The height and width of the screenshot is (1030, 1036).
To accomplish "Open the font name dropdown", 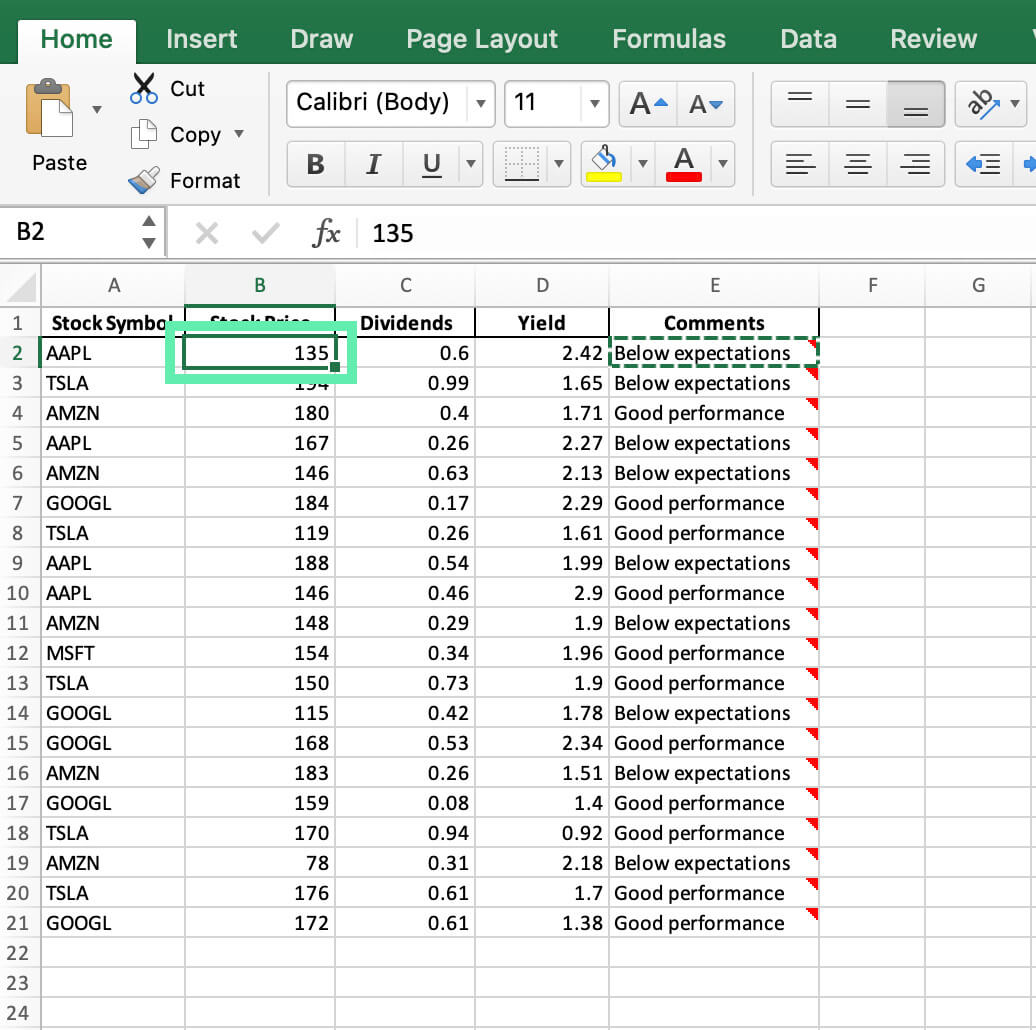I will click(481, 104).
